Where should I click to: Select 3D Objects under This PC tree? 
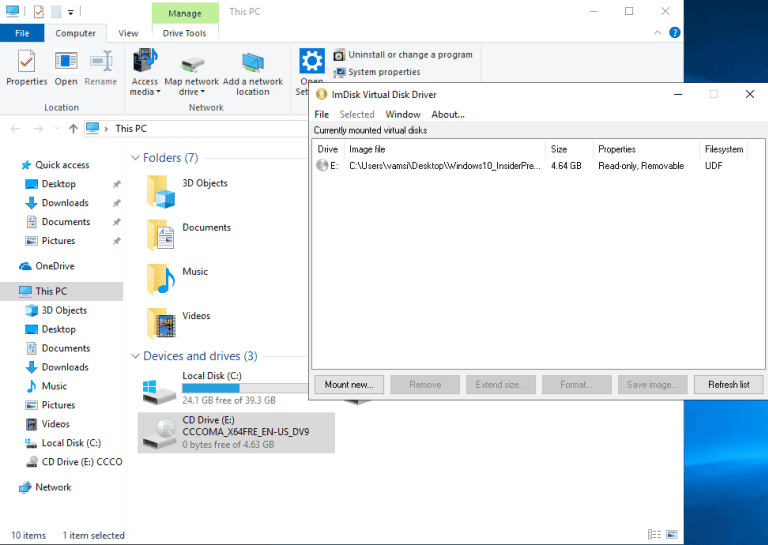click(64, 310)
